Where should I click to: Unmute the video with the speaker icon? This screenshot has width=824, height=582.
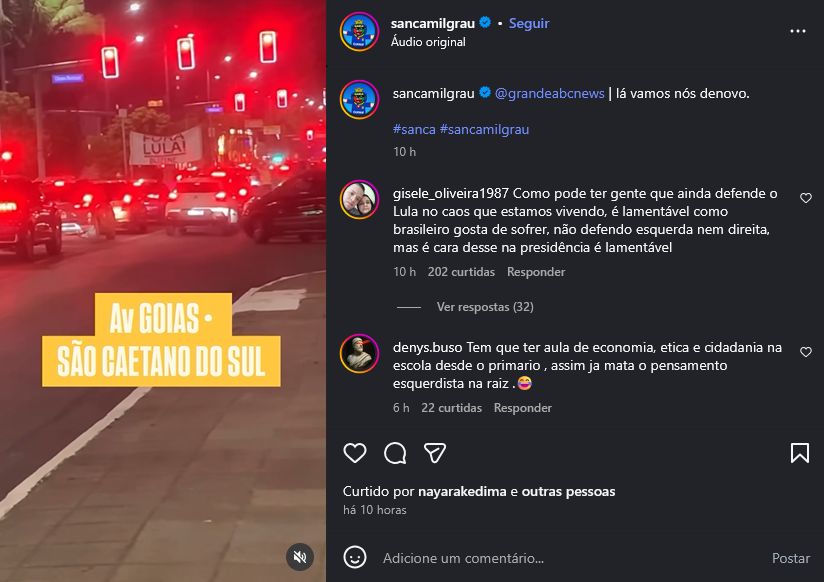300,557
